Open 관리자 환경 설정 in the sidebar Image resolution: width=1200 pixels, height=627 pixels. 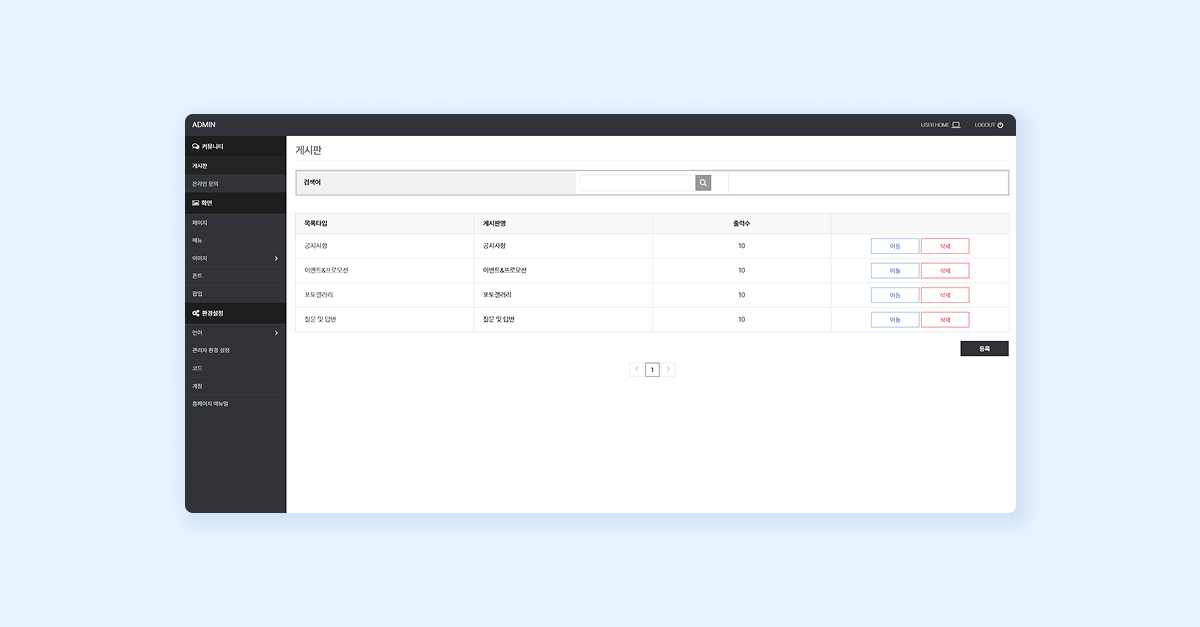click(236, 350)
